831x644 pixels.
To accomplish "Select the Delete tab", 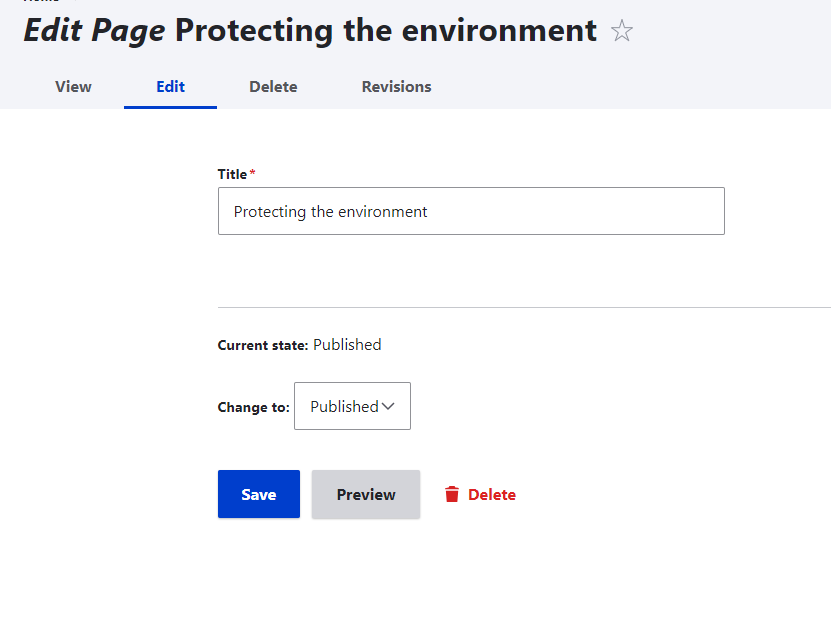I will click(272, 87).
